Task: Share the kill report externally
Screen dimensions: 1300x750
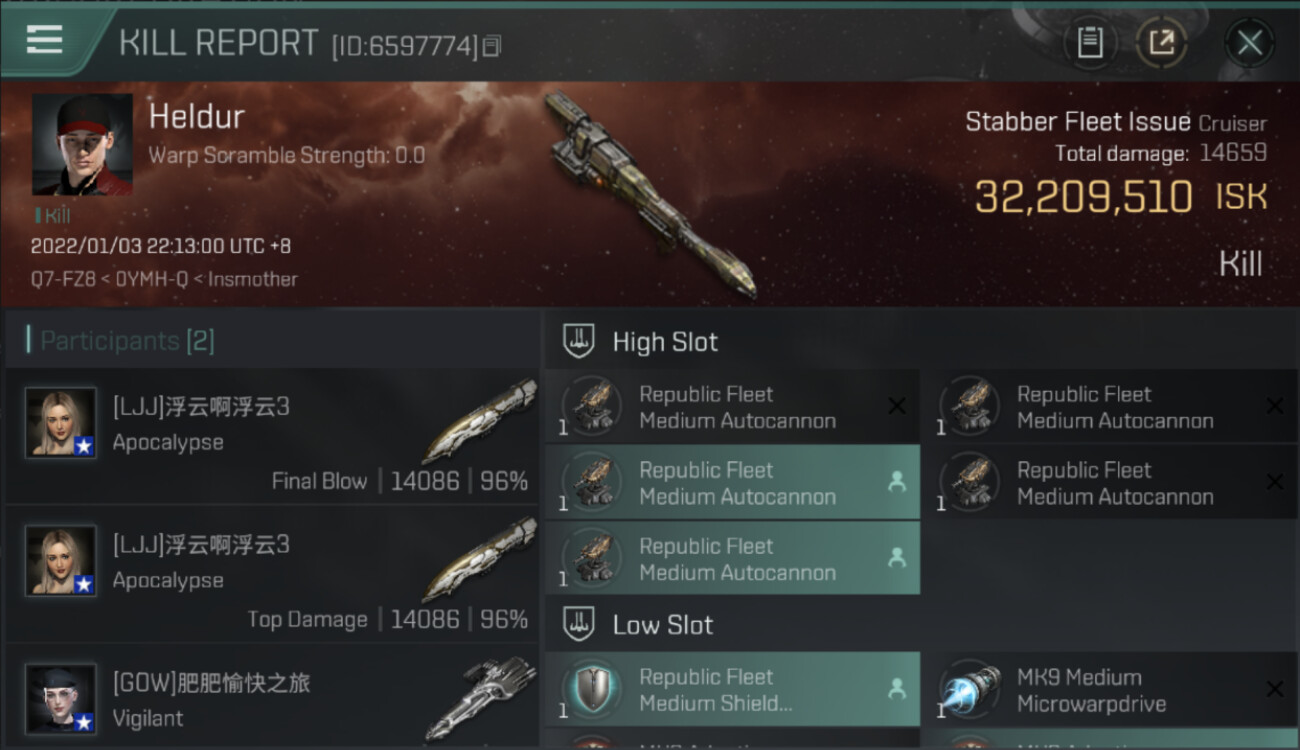Action: pyautogui.click(x=1161, y=42)
